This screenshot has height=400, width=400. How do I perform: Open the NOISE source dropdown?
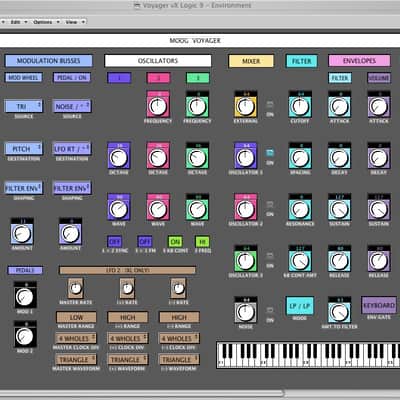(x=72, y=106)
